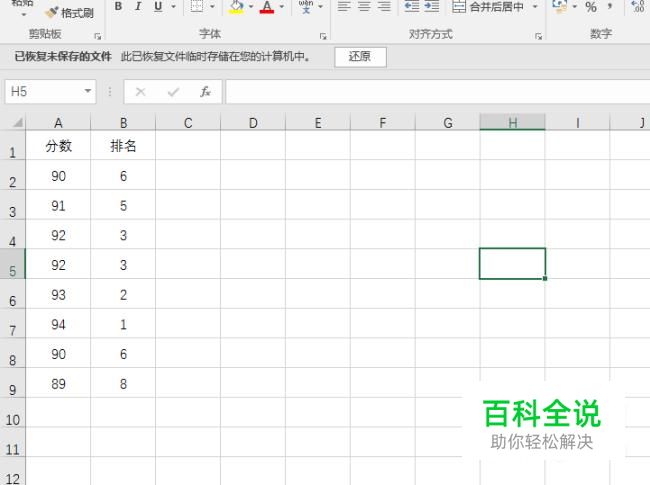The image size is (650, 485).
Task: Click the phonetic guide (wén) icon
Action: pos(306,6)
